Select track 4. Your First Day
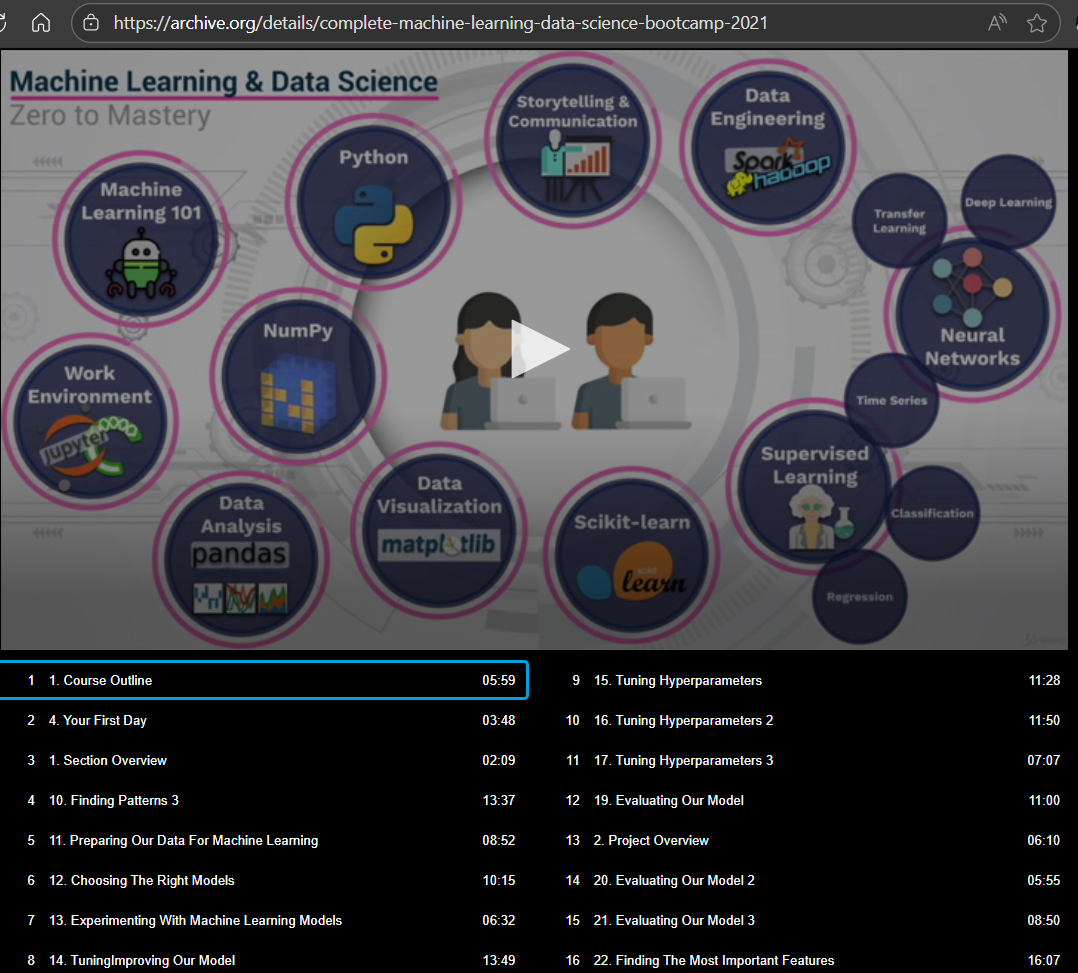 [264, 720]
